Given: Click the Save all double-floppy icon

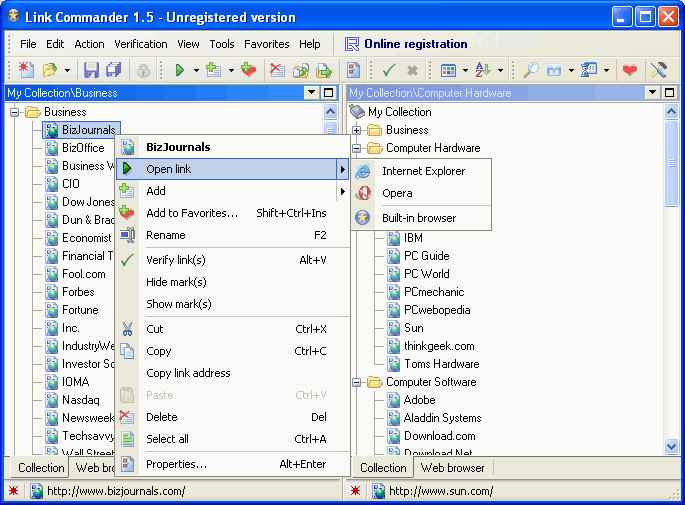Looking at the screenshot, I should pyautogui.click(x=114, y=70).
